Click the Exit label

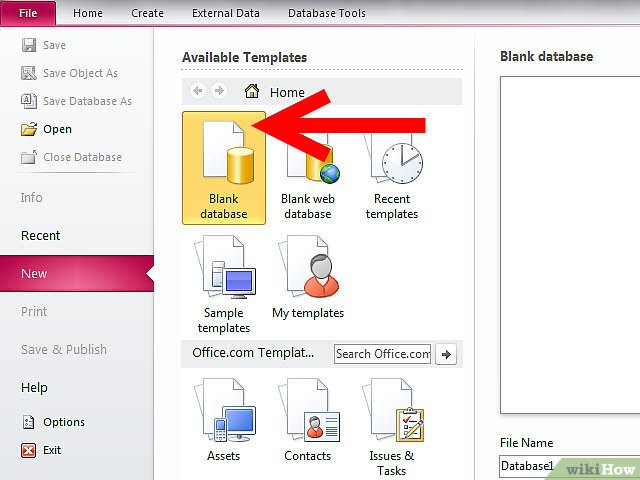click(x=52, y=450)
